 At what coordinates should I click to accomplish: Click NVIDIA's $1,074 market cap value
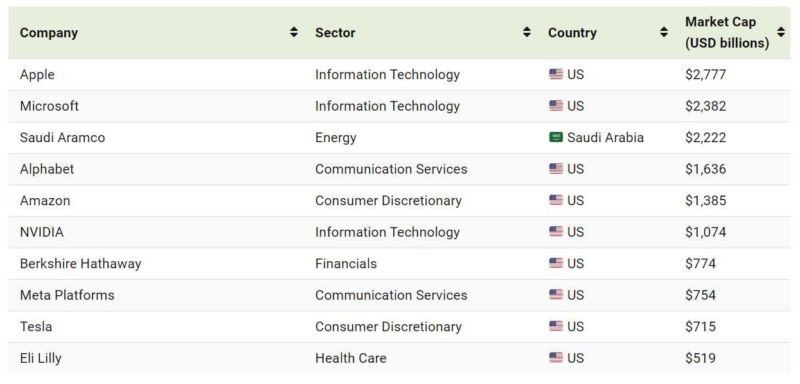coord(706,232)
